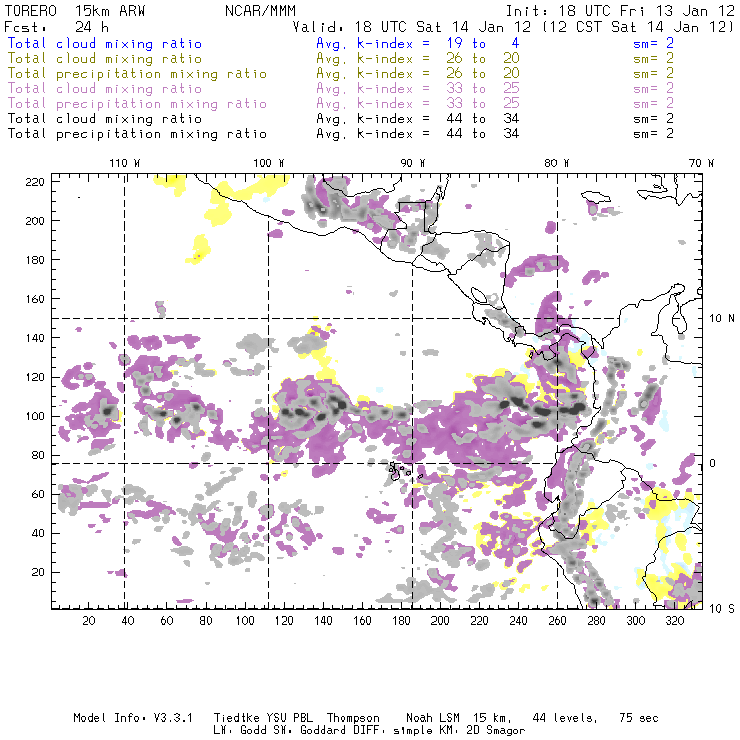
Task: Click the "Thompson" microphysics name
Action: (x=353, y=719)
